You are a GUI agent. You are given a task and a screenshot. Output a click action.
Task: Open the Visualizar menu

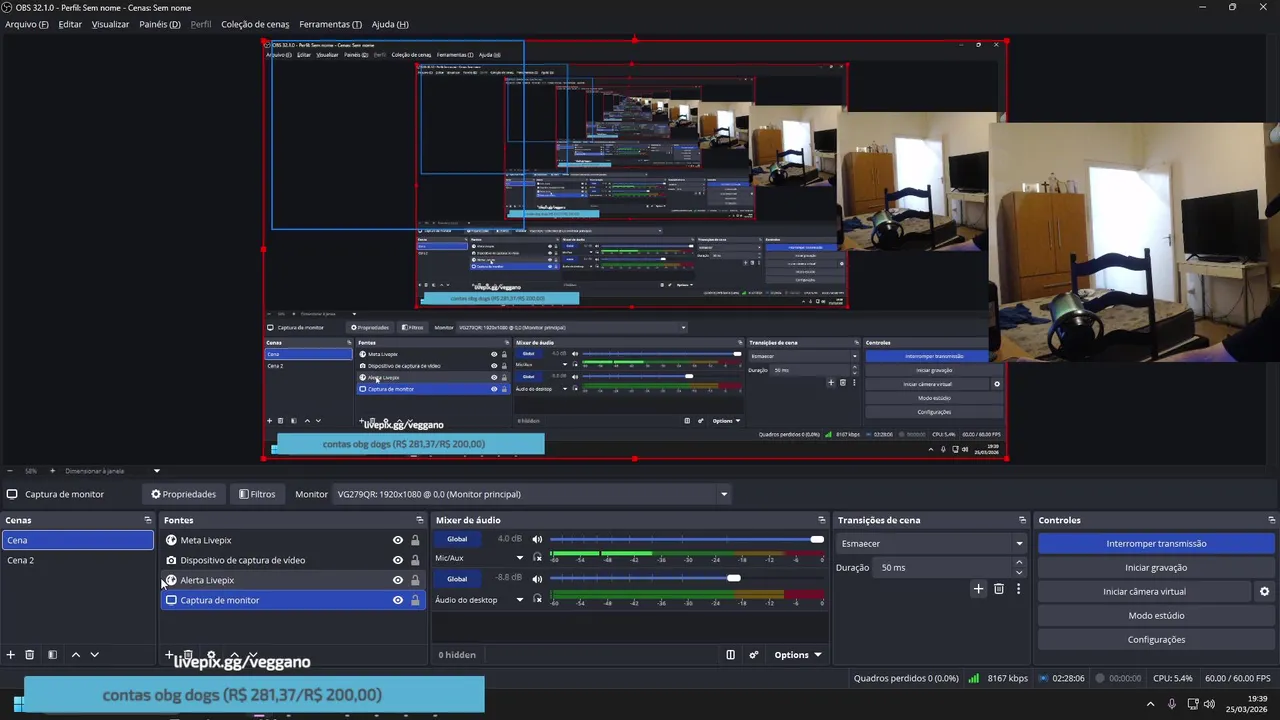click(x=110, y=24)
